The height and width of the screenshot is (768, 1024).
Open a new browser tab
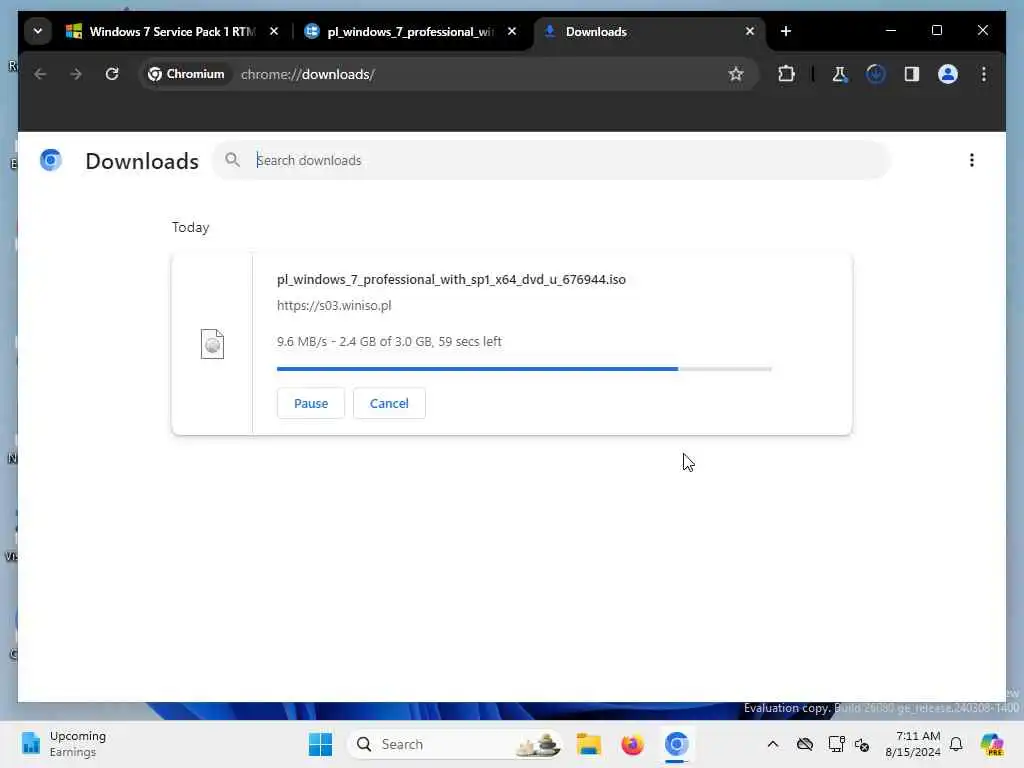click(786, 31)
